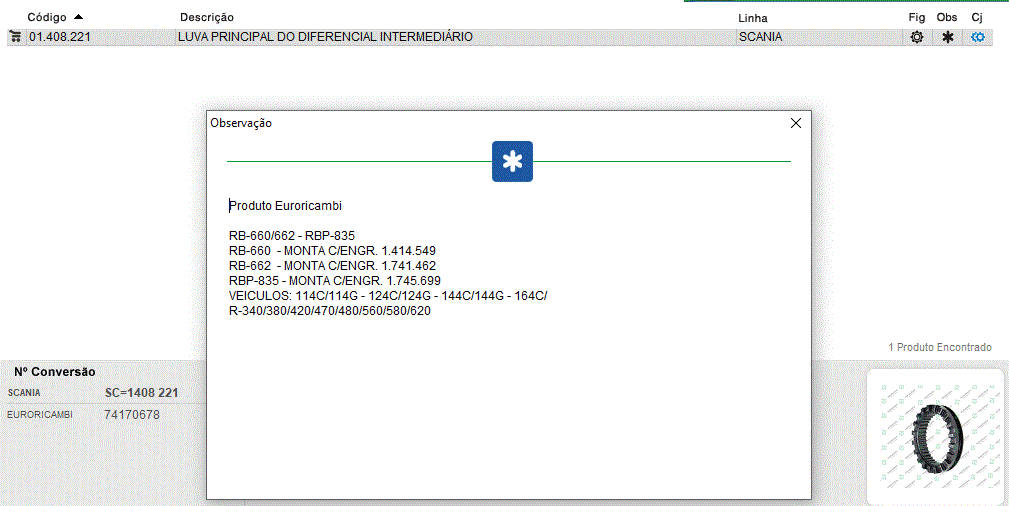The width and height of the screenshot is (1009, 506).
Task: Click the Obs column header
Action: tap(947, 18)
